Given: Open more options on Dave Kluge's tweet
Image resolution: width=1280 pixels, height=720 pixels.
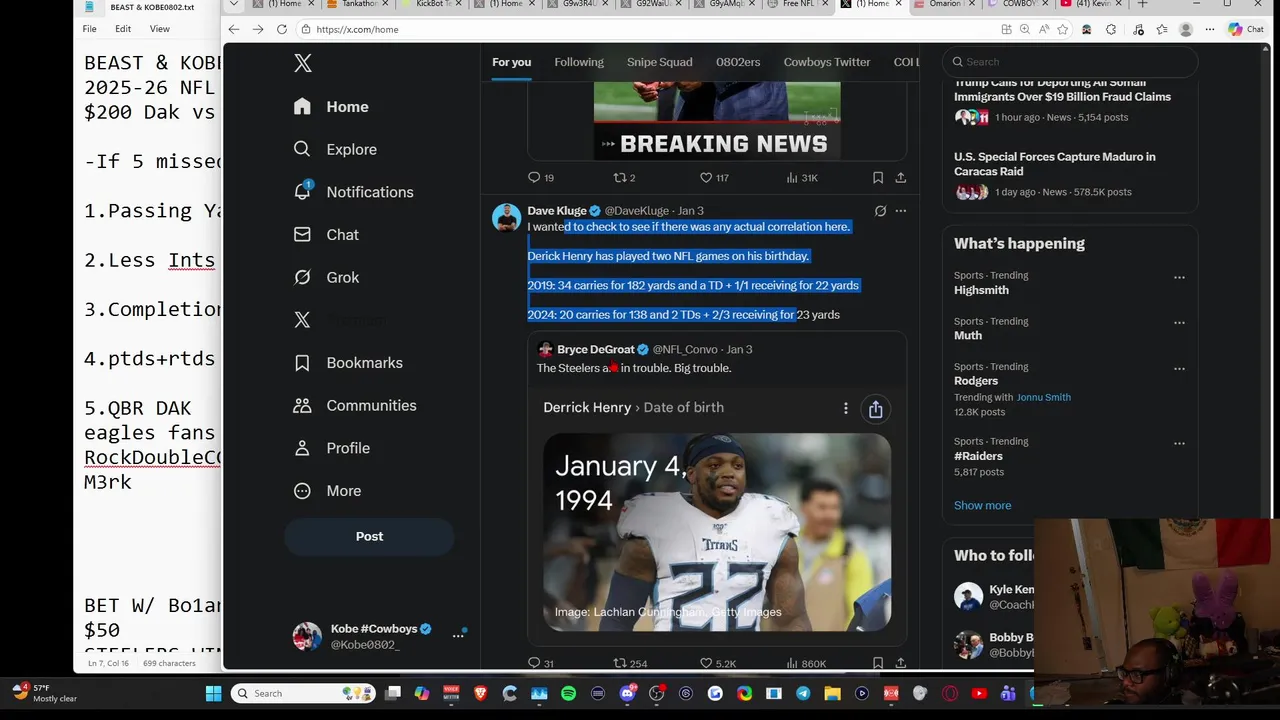Looking at the screenshot, I should coord(901,211).
